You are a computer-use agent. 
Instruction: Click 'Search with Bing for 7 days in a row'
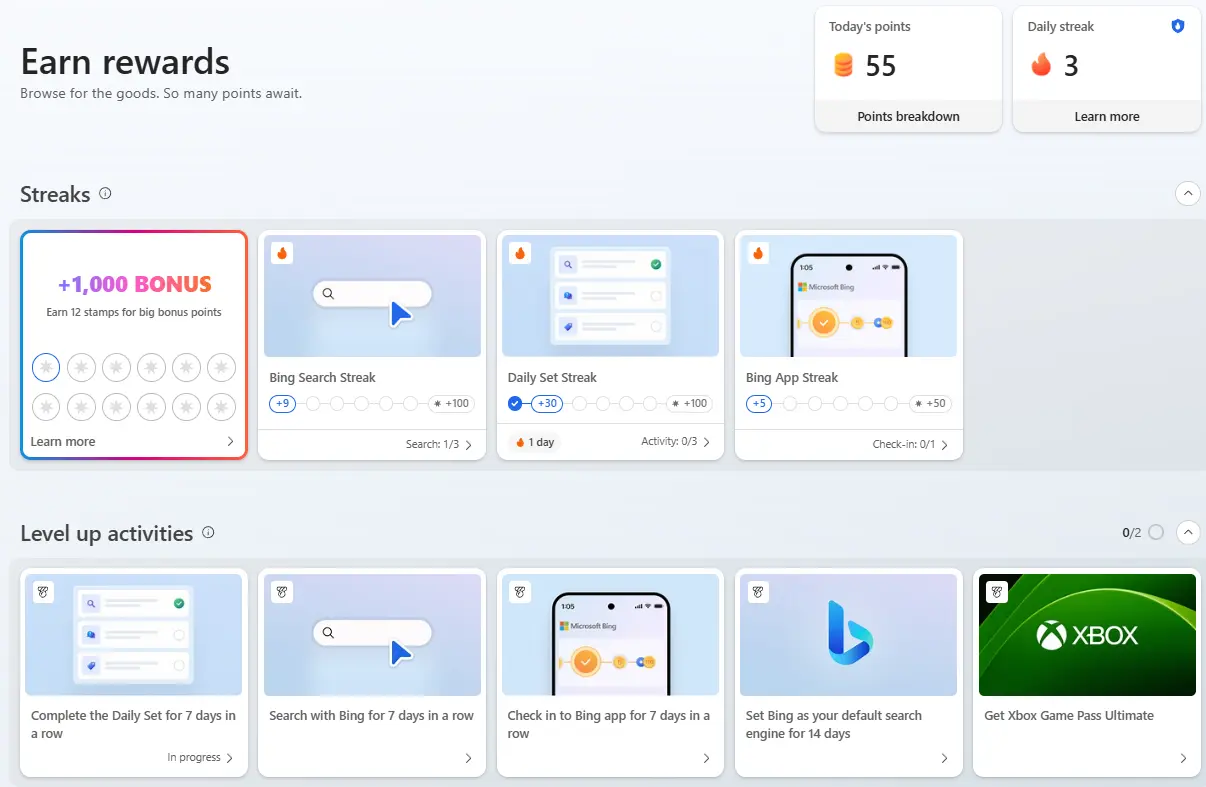coord(371,716)
